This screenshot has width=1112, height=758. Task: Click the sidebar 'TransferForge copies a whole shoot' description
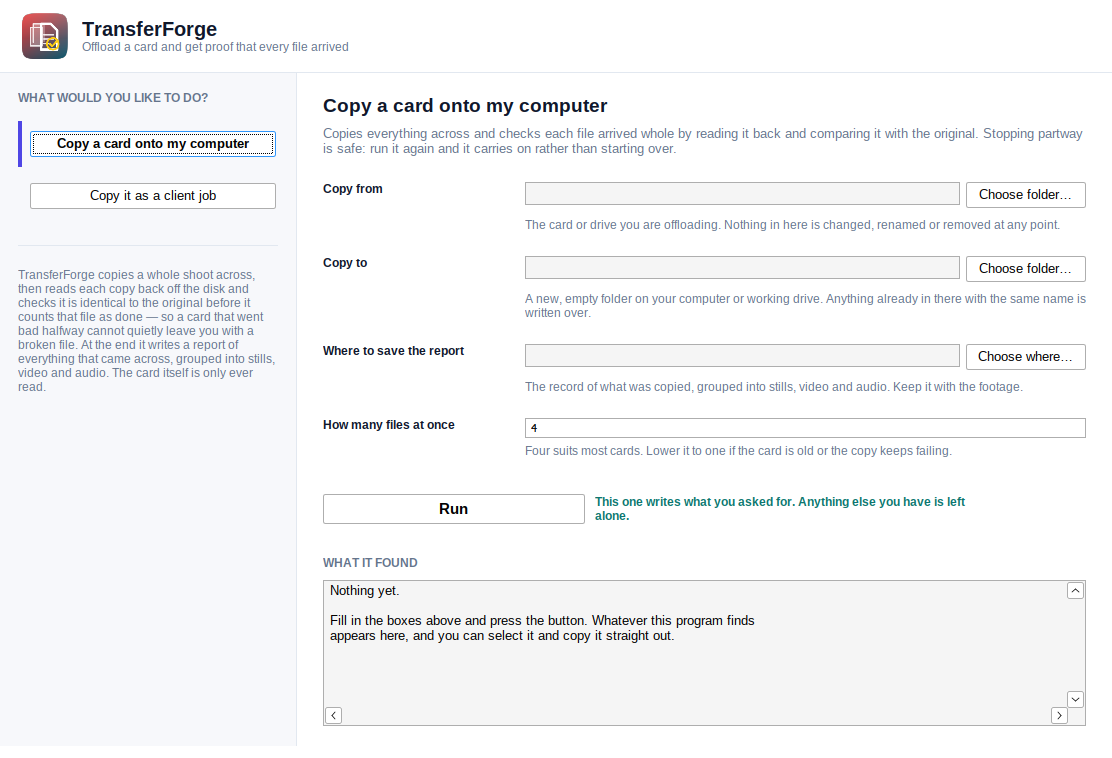pyautogui.click(x=147, y=330)
